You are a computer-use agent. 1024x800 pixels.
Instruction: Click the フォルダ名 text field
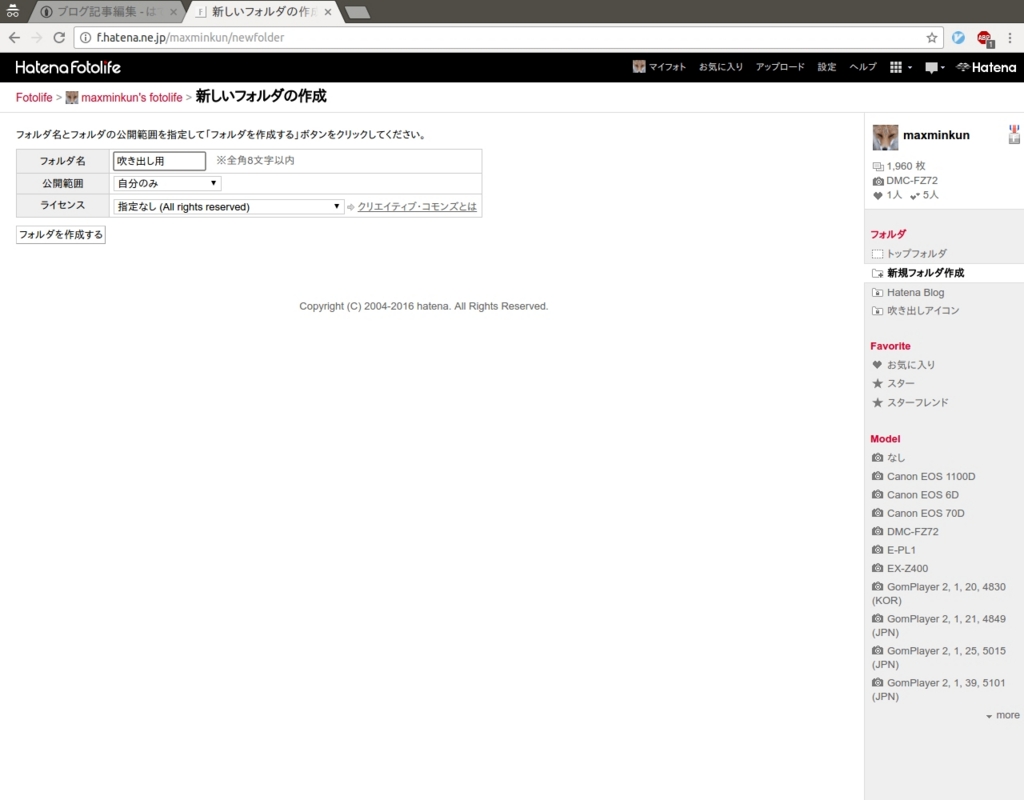click(x=159, y=161)
